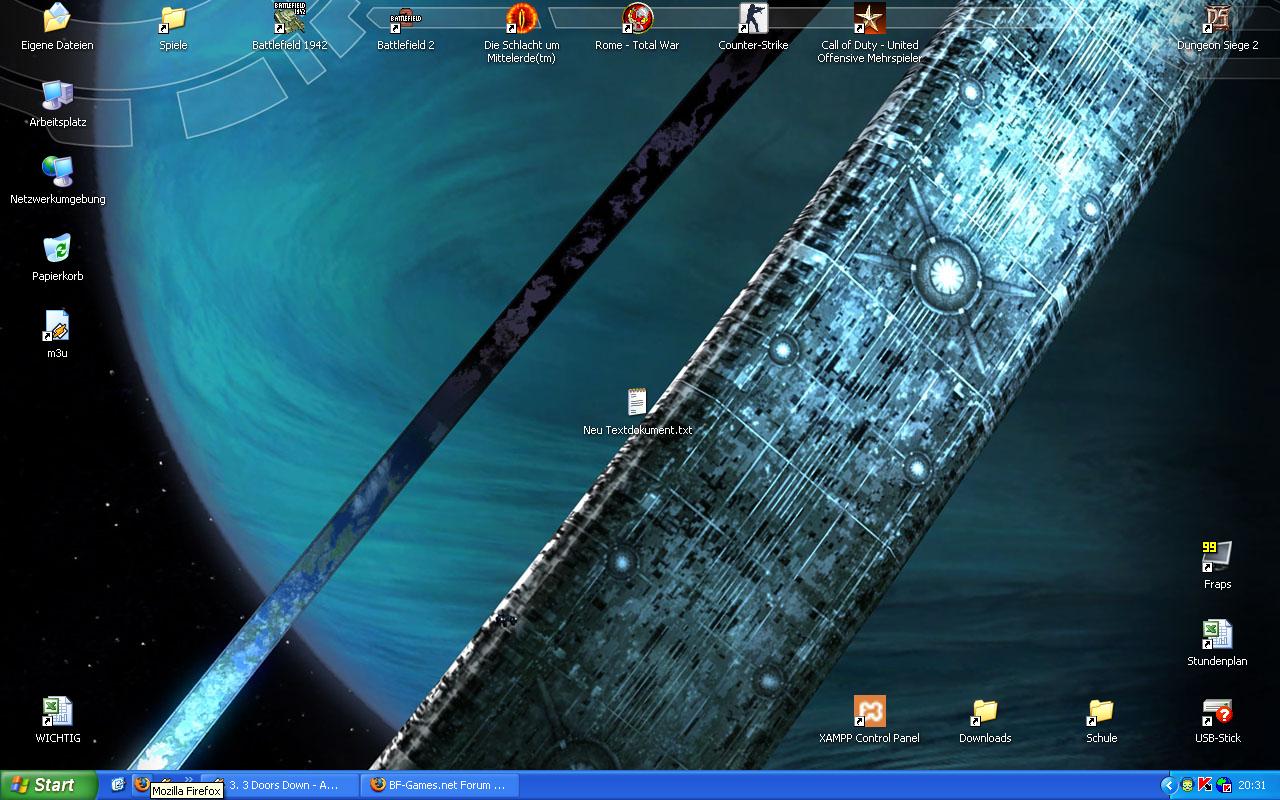Select Call of Duty United Offensive icon
Viewport: 1280px width, 800px height.
869,19
